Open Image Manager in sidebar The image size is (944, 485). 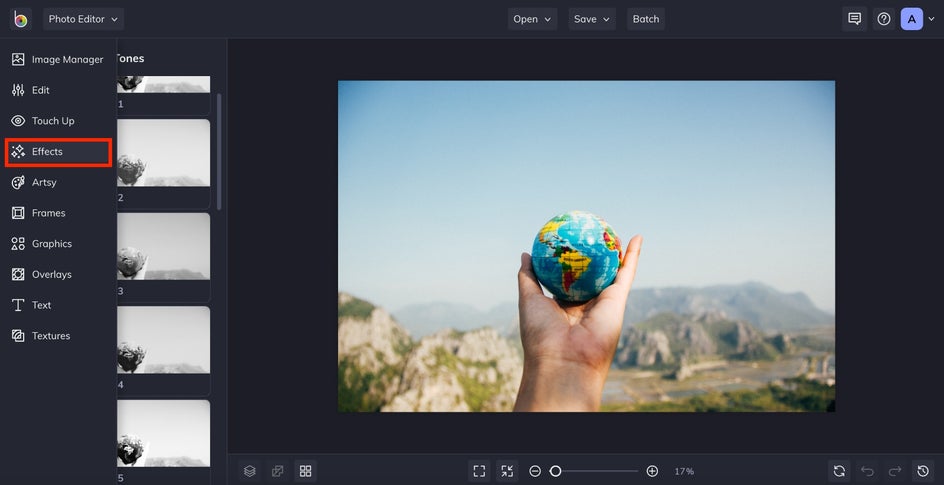coord(58,60)
